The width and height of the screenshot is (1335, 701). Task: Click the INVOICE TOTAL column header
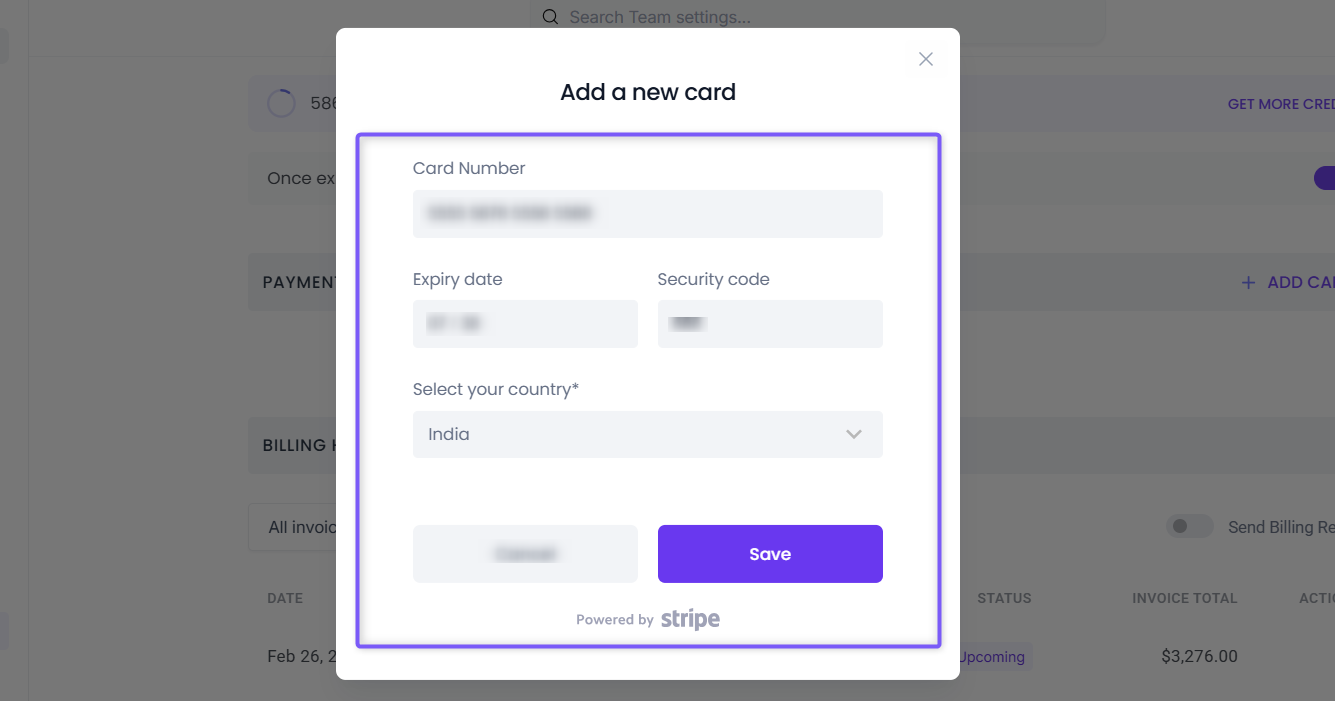(1185, 598)
